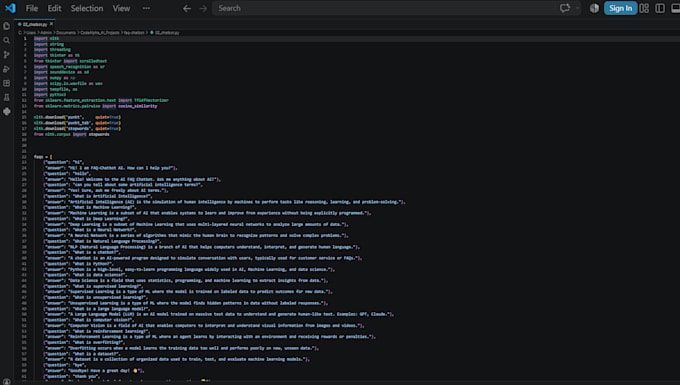The width and height of the screenshot is (680, 385).
Task: Click the line "import tkinter as tk"
Action: [57, 55]
